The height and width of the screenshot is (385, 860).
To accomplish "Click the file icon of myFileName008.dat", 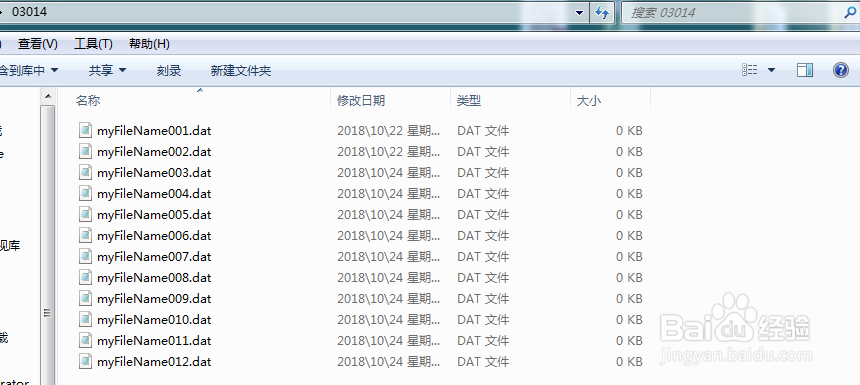I will coord(85,278).
